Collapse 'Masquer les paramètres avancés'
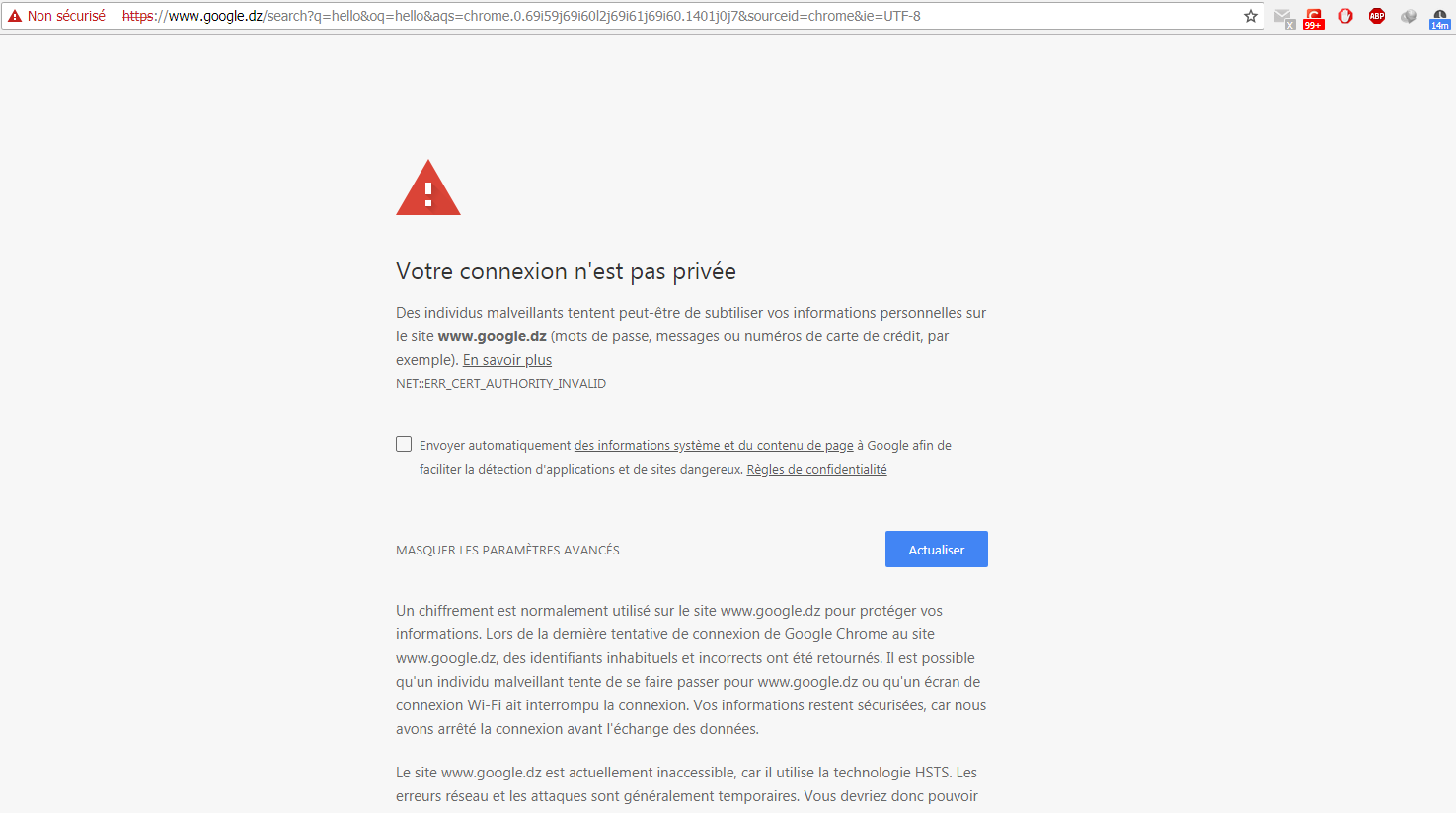Viewport: 1456px width, 813px height. [507, 551]
